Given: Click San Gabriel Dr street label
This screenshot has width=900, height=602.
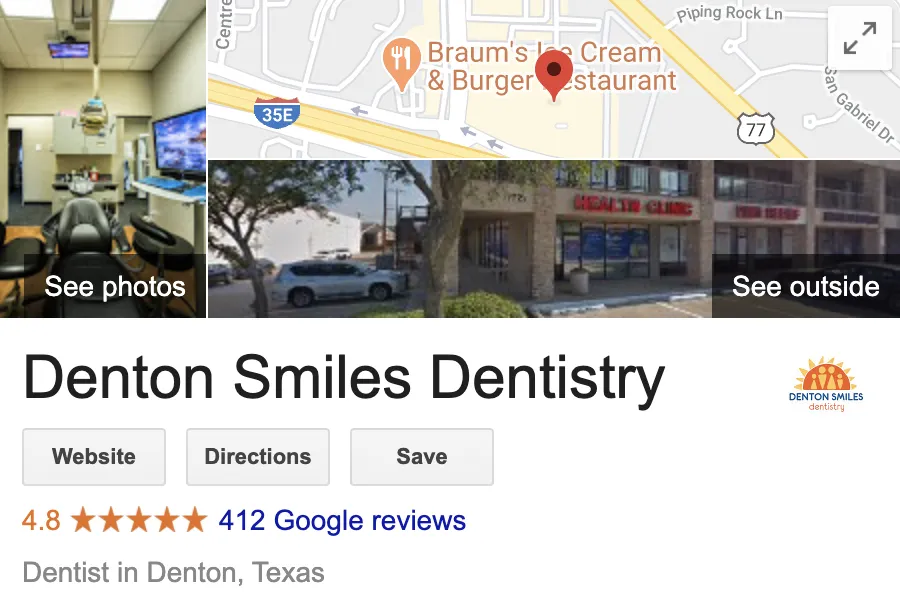Looking at the screenshot, I should click(858, 104).
